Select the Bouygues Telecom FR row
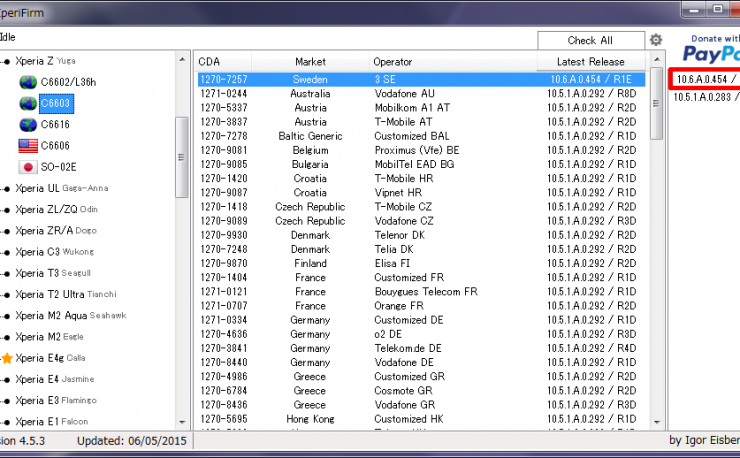740x458 pixels. [x=421, y=292]
